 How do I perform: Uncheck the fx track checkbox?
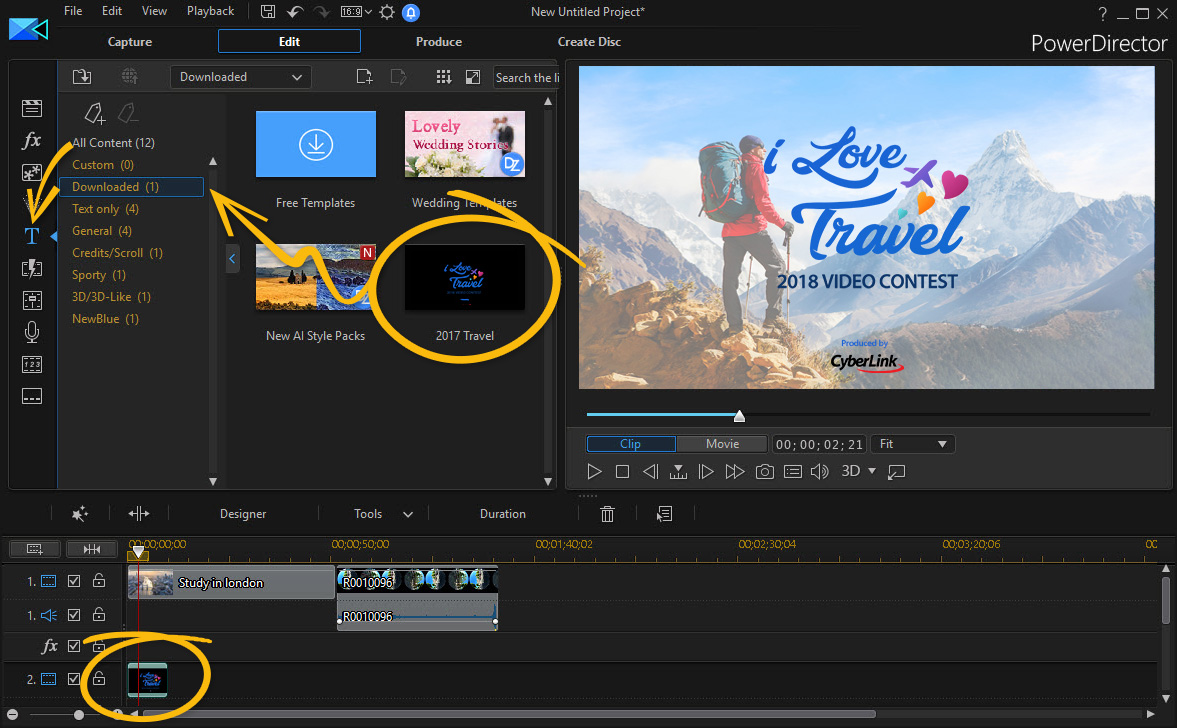point(74,646)
